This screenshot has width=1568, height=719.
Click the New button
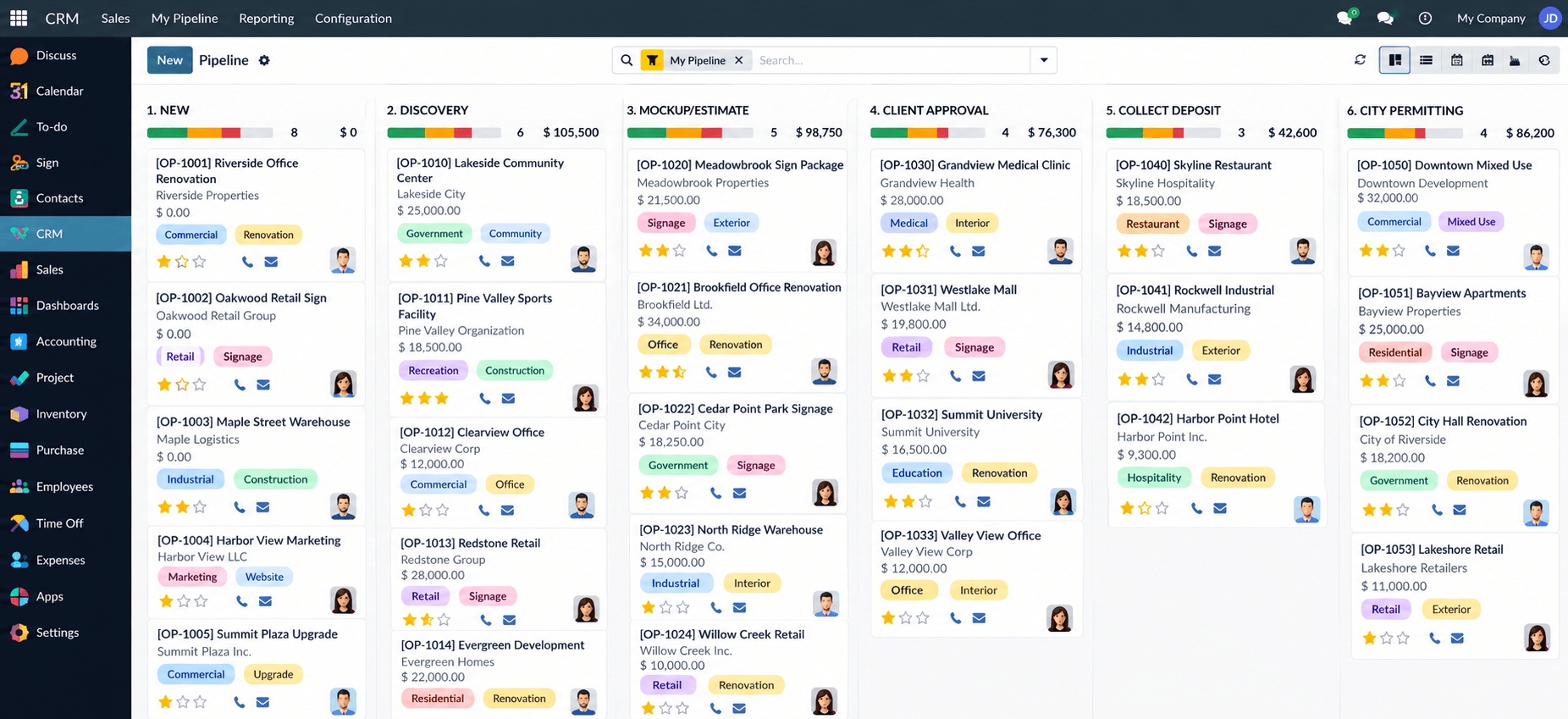point(169,60)
